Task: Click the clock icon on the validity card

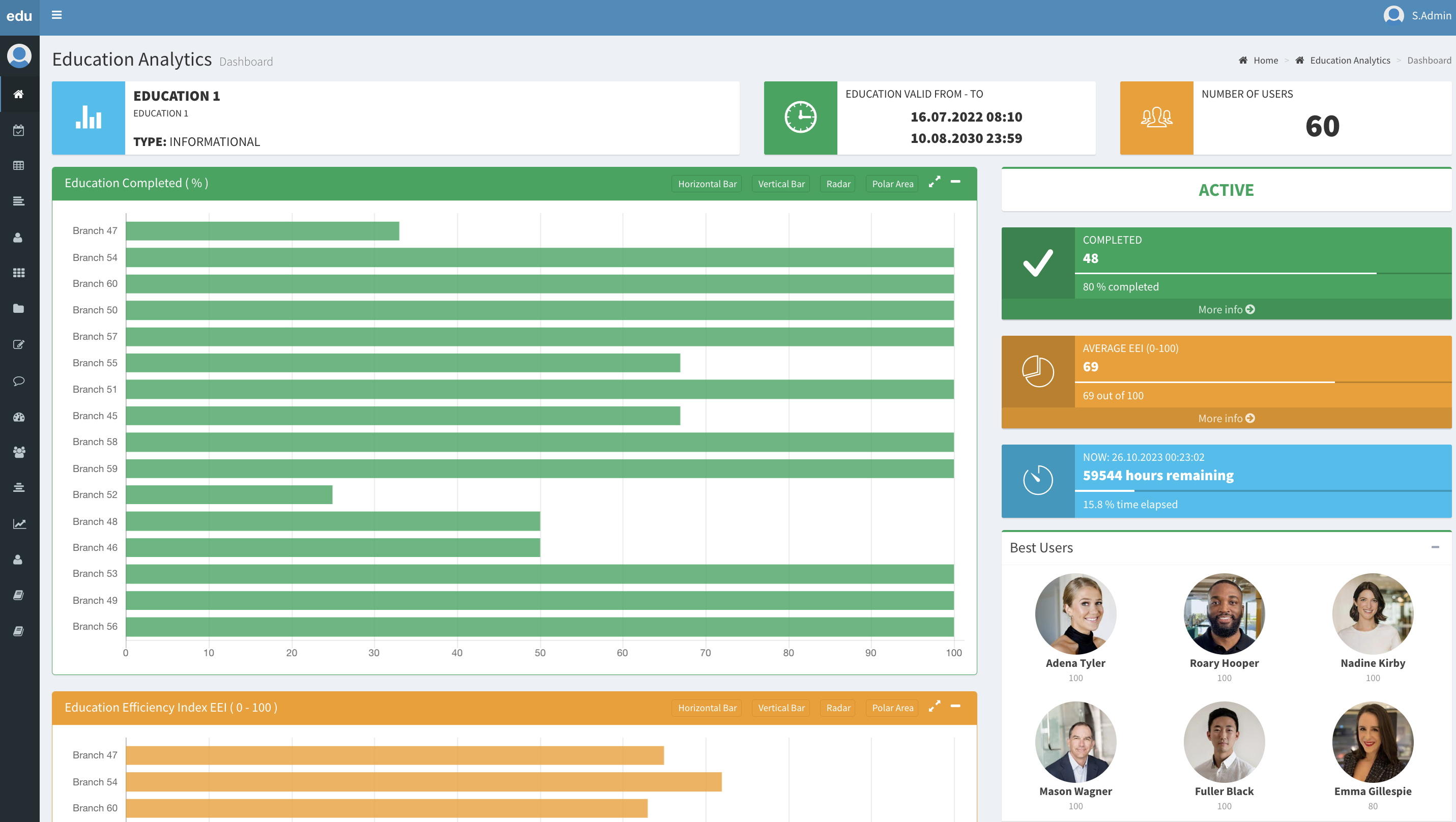Action: pos(800,118)
